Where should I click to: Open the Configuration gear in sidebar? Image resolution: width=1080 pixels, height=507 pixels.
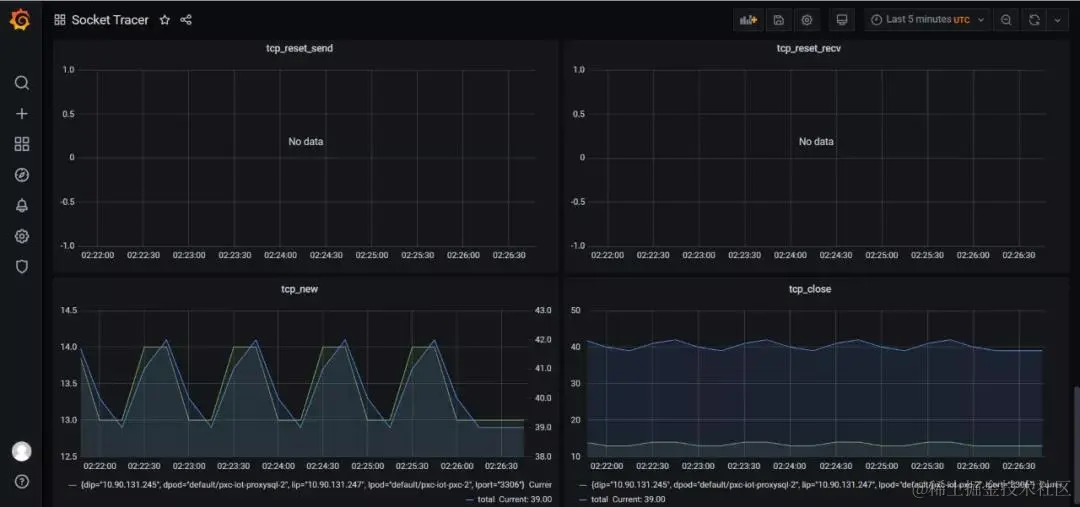coord(21,236)
